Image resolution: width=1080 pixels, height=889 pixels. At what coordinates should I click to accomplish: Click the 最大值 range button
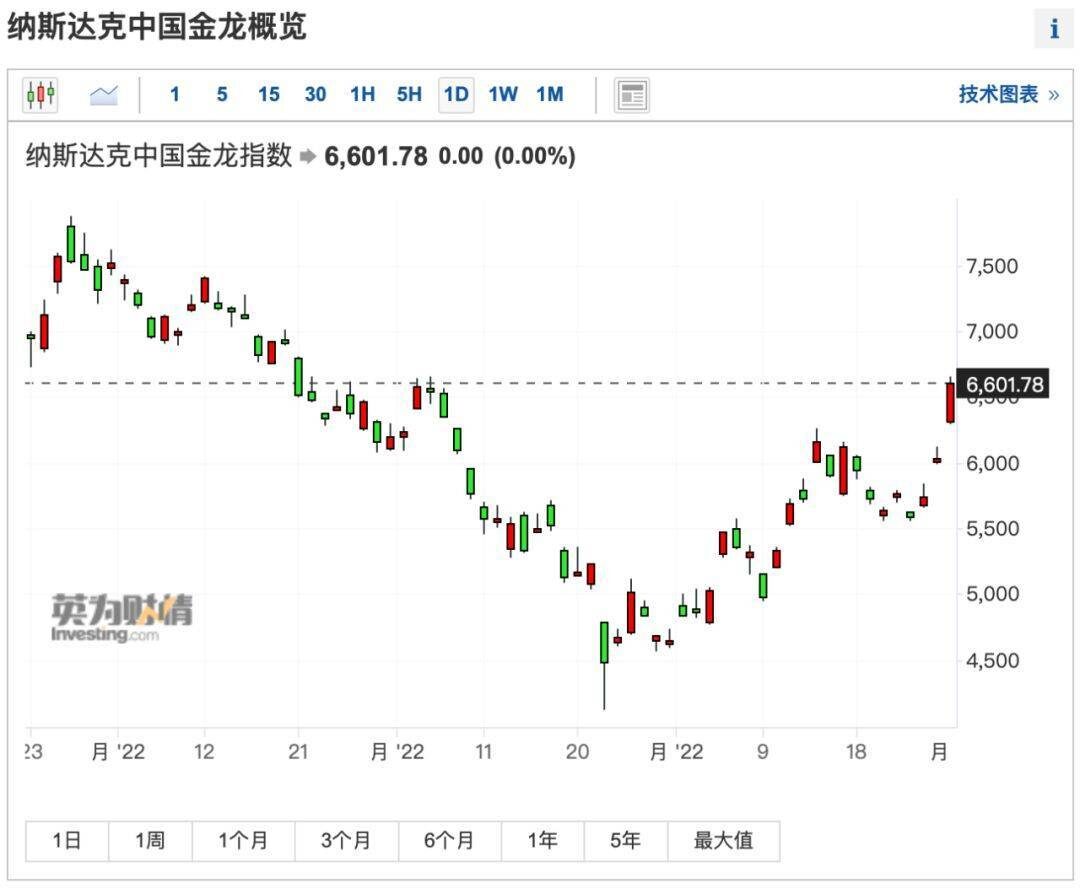[723, 841]
